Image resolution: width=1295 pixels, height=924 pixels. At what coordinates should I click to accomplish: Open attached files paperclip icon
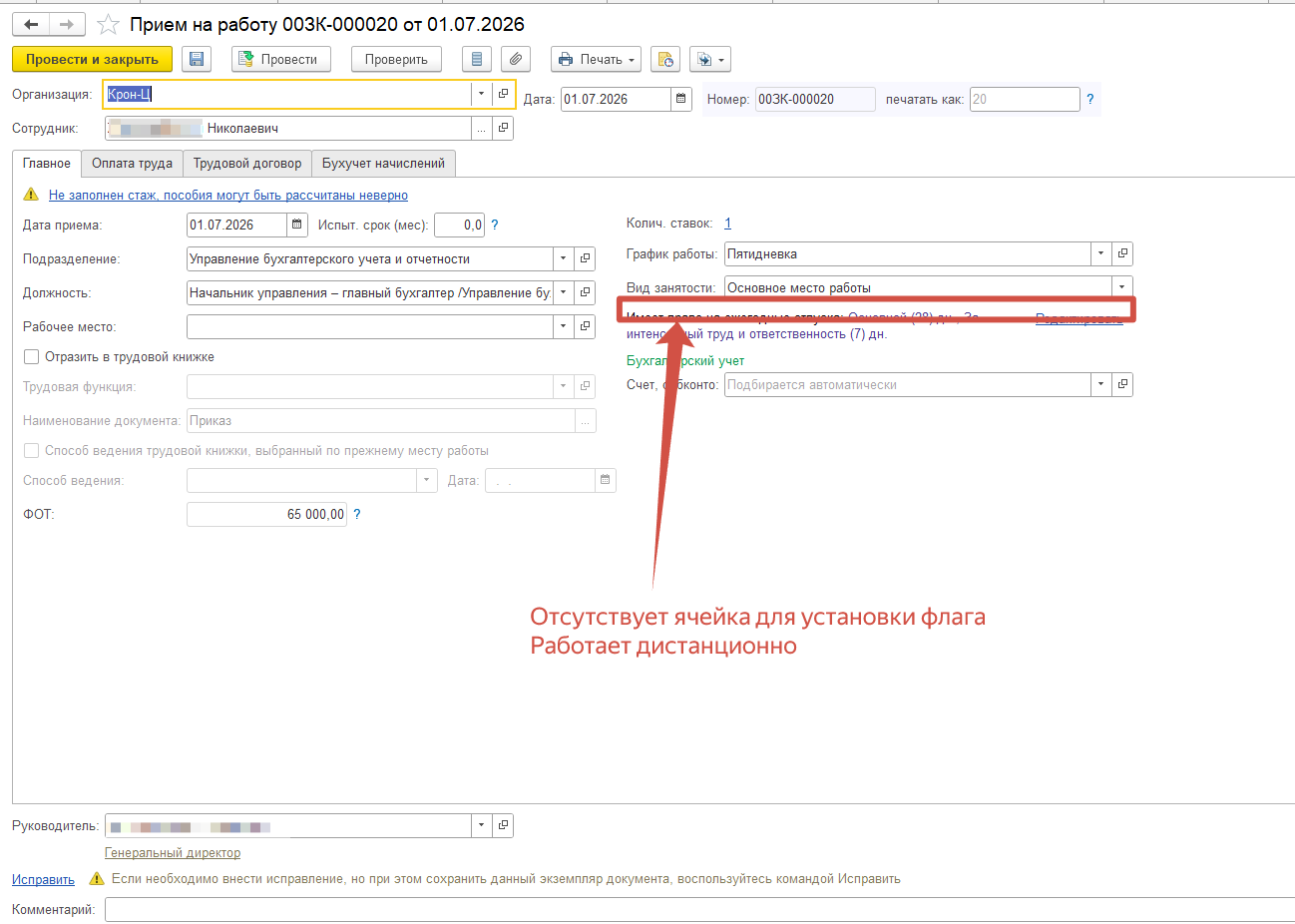pyautogui.click(x=515, y=59)
